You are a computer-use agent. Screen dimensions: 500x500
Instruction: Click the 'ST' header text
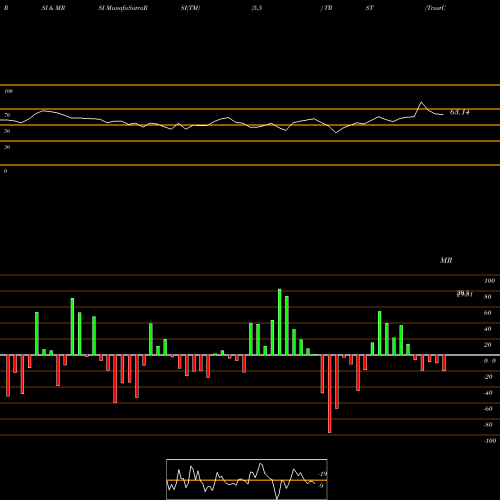(369, 8)
